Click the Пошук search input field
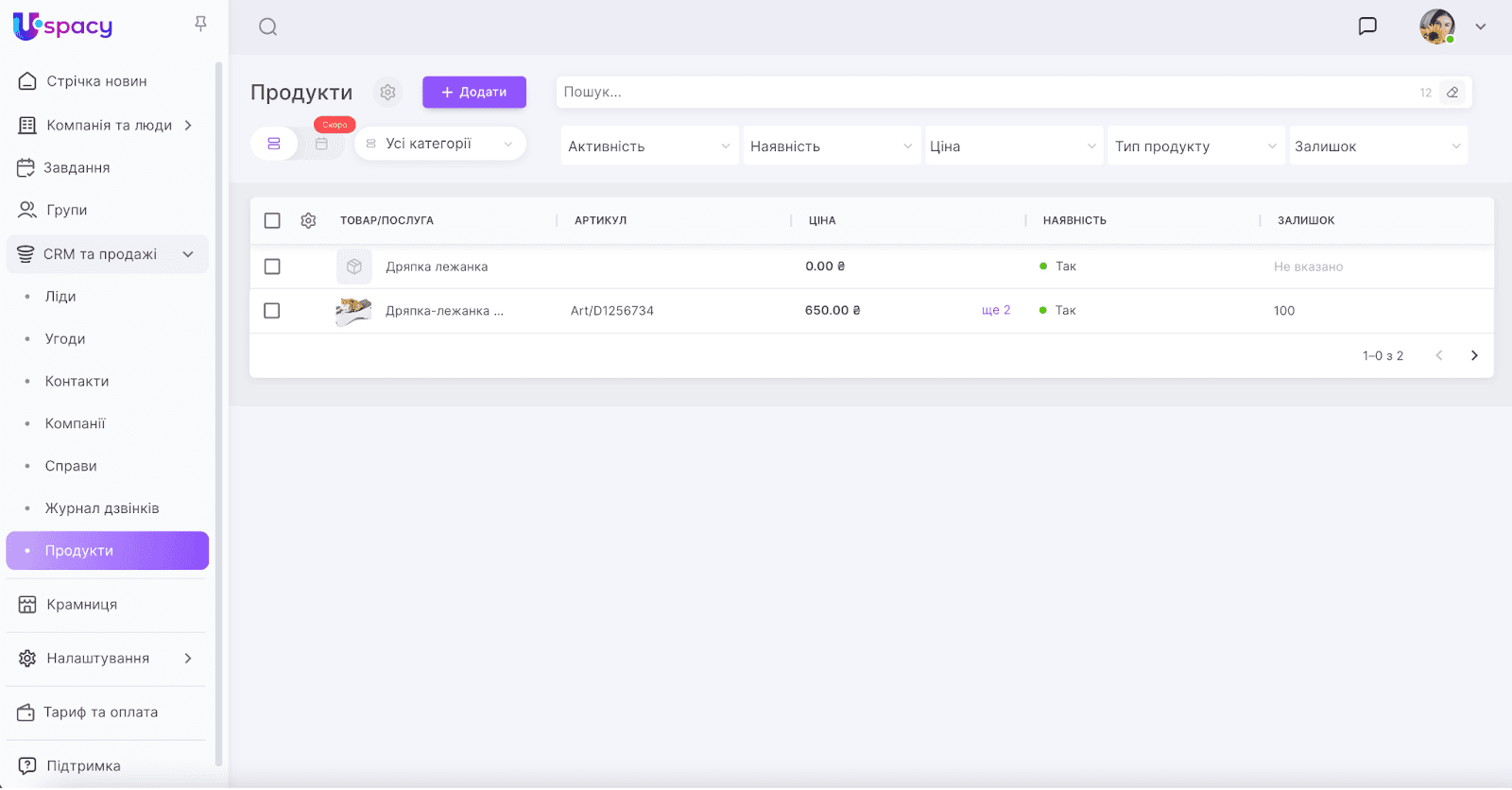The image size is (1512, 790). click(983, 93)
